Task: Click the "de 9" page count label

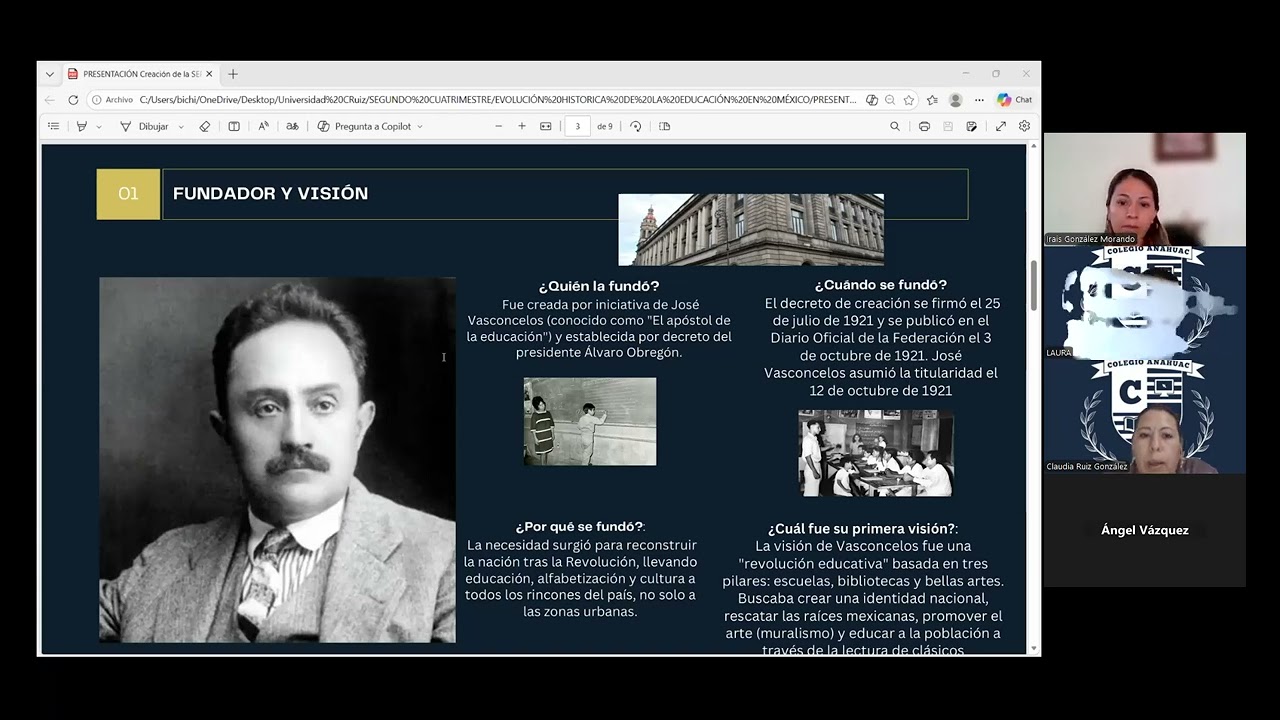Action: pyautogui.click(x=605, y=127)
